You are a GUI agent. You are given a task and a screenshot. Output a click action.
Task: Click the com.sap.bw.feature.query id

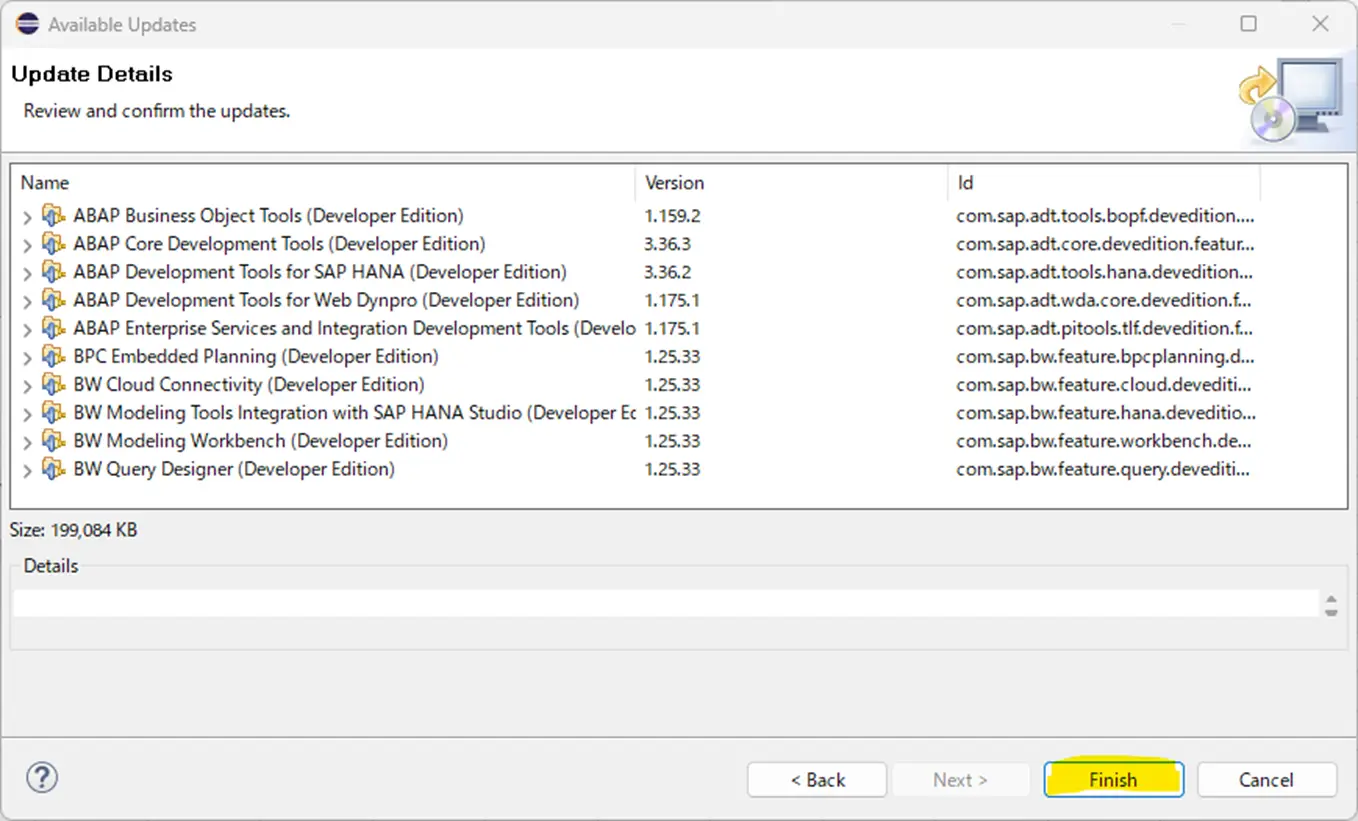(x=1105, y=468)
